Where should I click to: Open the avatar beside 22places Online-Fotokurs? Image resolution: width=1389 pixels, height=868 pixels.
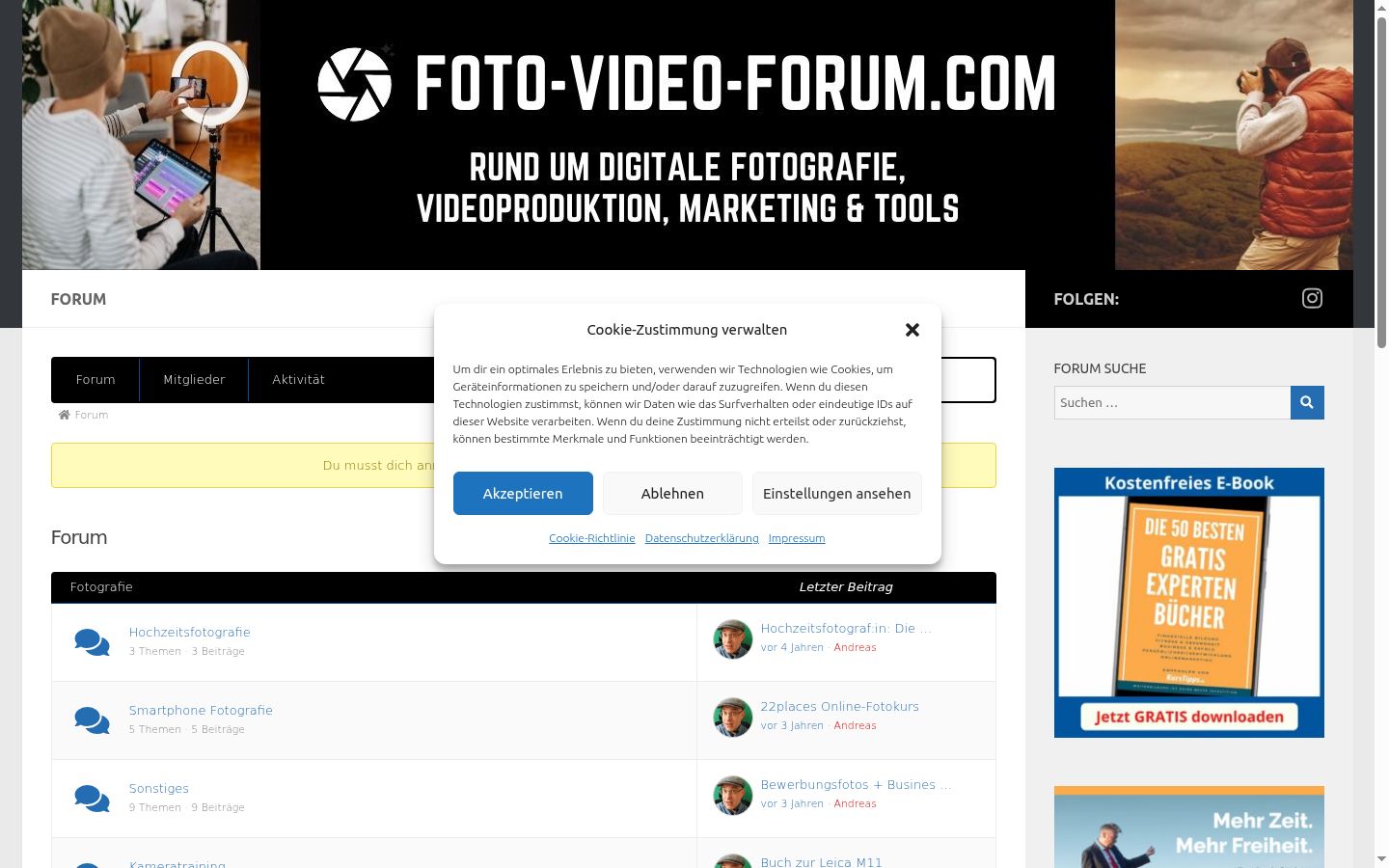click(x=733, y=717)
